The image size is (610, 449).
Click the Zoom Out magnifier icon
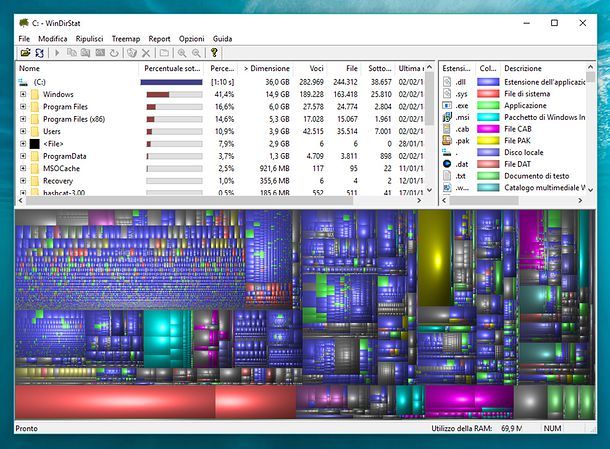tap(196, 53)
